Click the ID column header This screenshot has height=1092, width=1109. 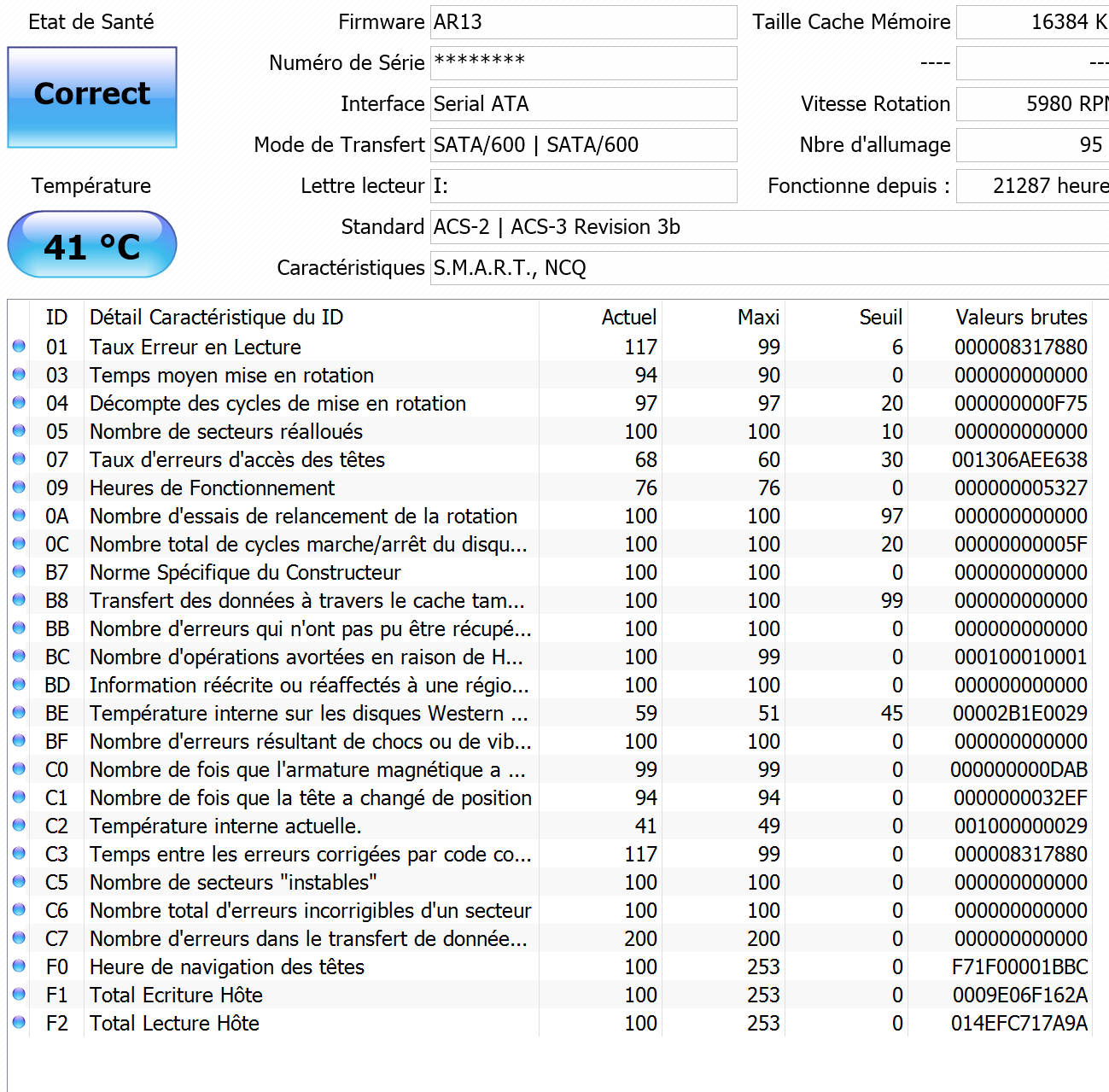pos(56,318)
